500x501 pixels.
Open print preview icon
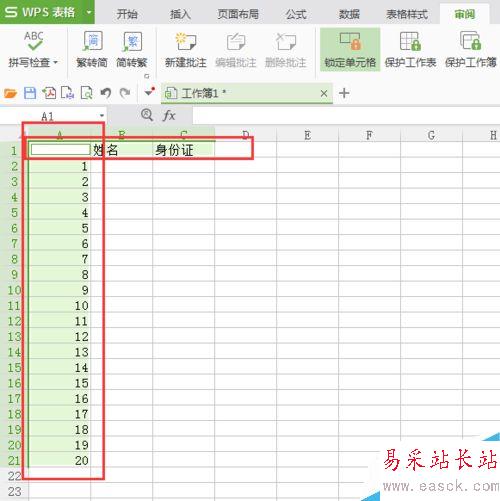tap(87, 93)
